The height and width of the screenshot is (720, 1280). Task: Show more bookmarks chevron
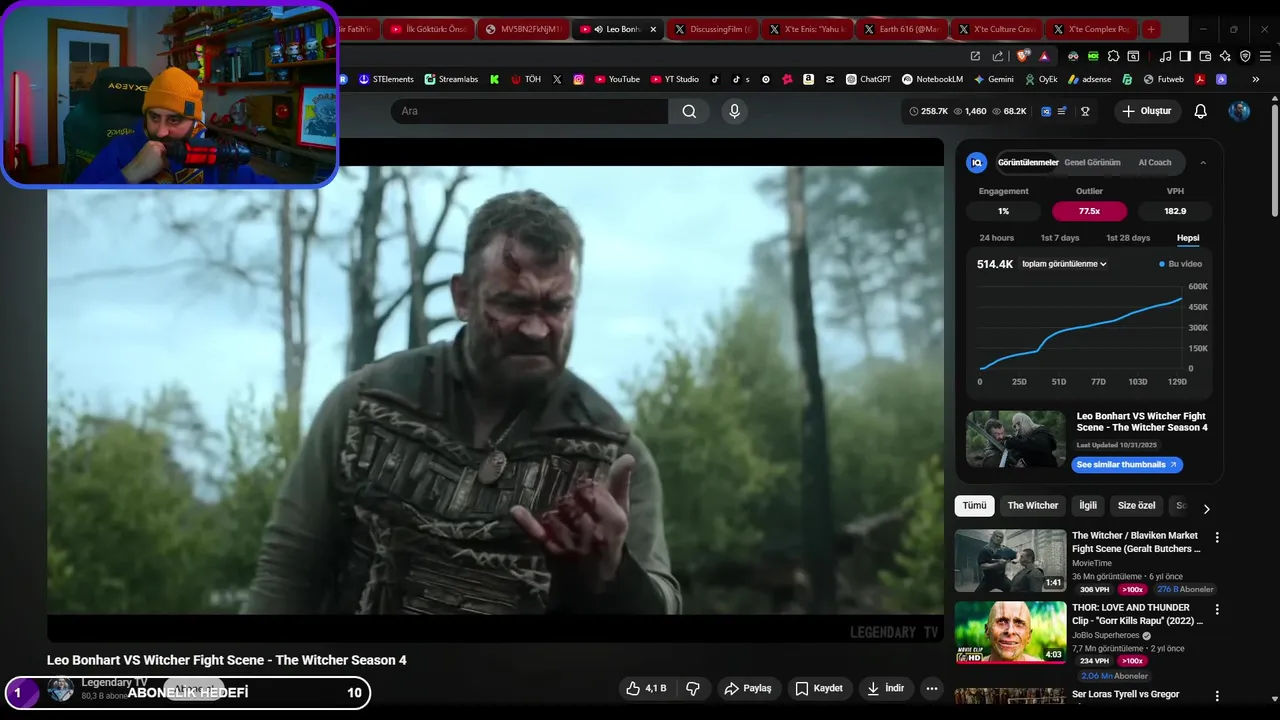1256,79
